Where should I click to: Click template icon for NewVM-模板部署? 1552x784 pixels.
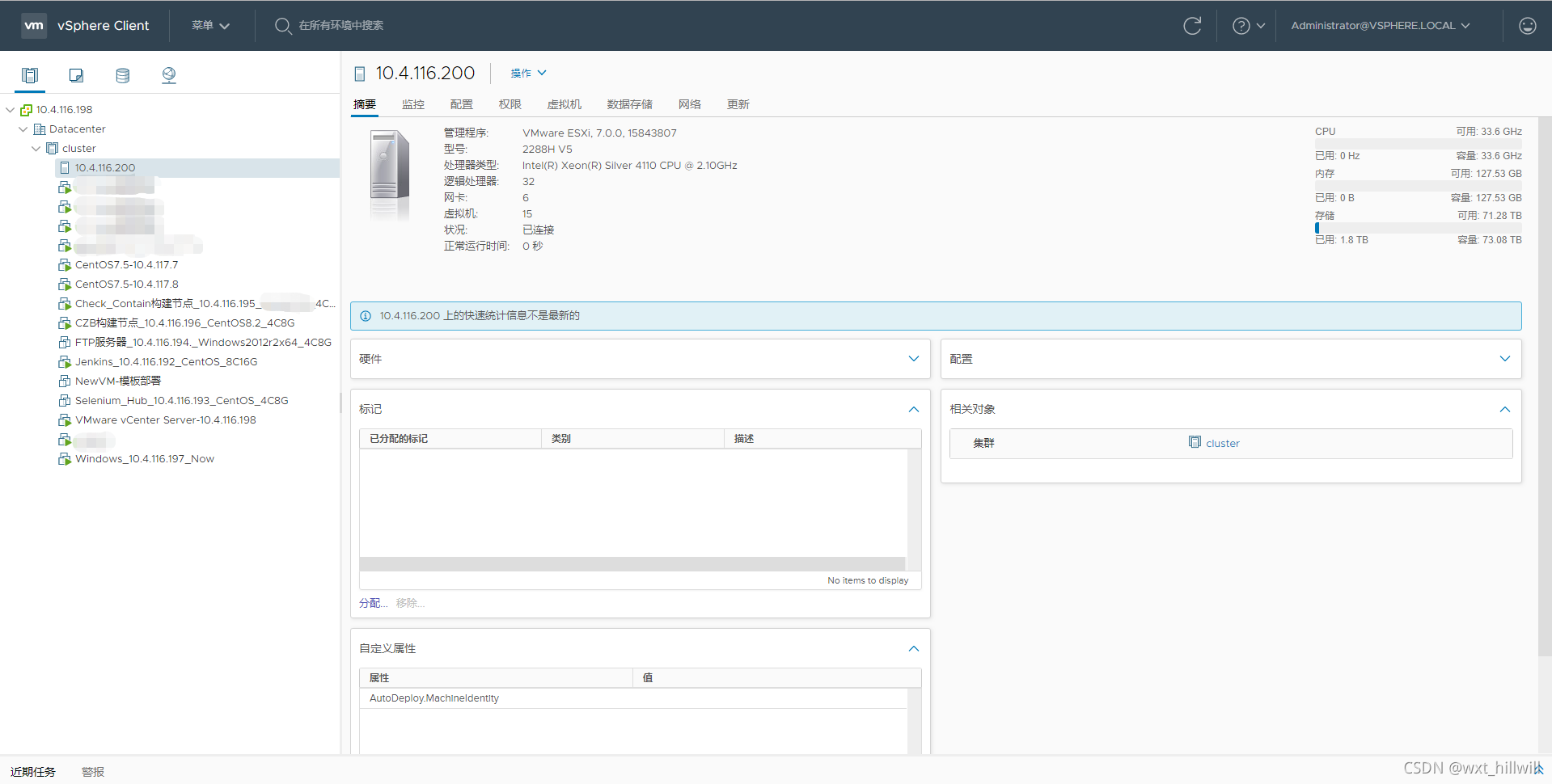coord(65,381)
